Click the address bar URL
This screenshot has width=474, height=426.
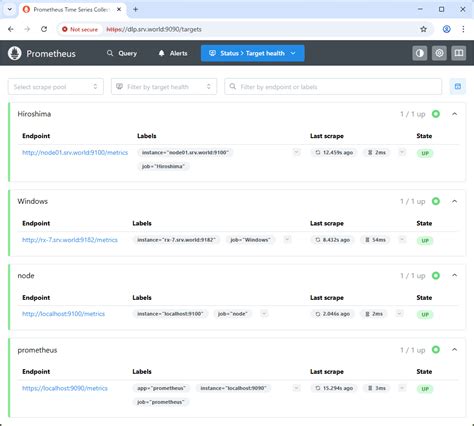tap(154, 29)
